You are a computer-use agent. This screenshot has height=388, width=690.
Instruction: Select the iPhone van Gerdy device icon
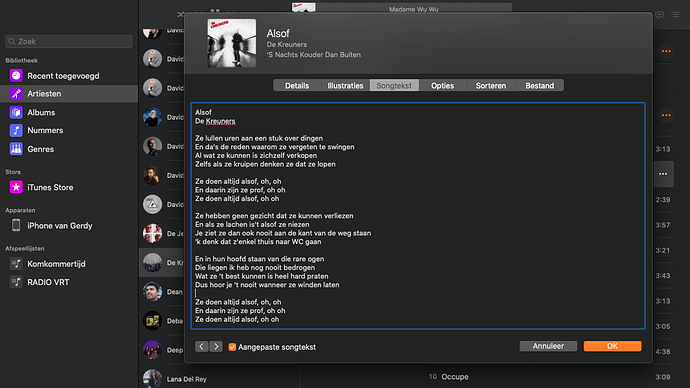coord(16,225)
